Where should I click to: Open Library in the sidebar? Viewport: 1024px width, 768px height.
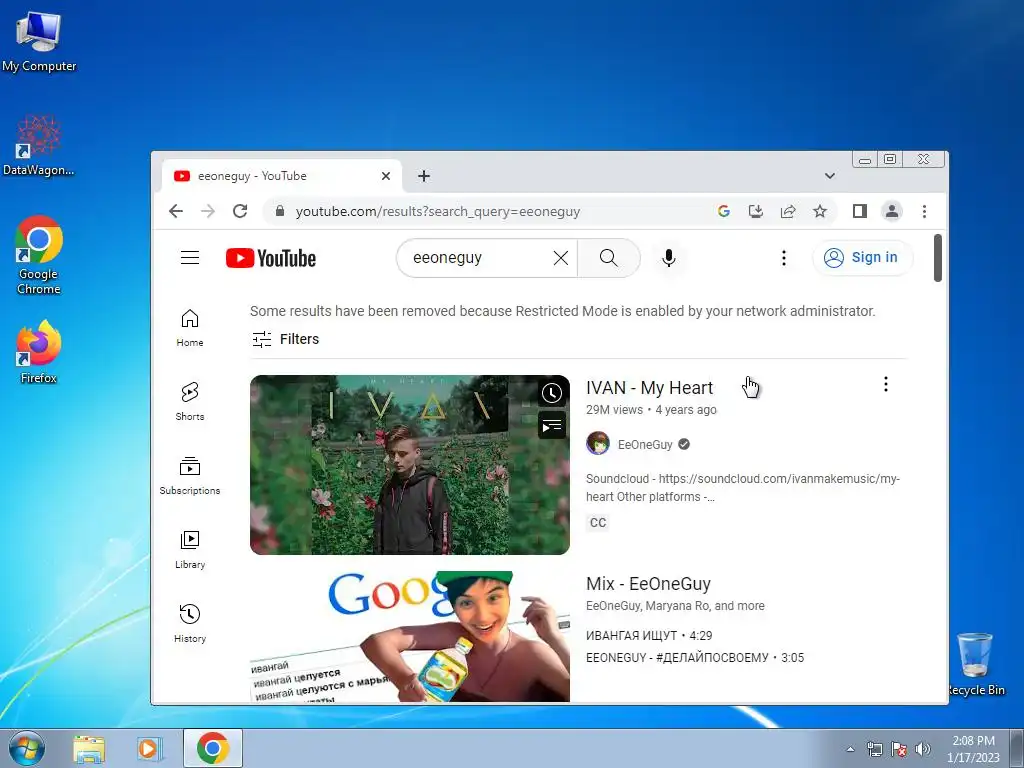pos(190,550)
